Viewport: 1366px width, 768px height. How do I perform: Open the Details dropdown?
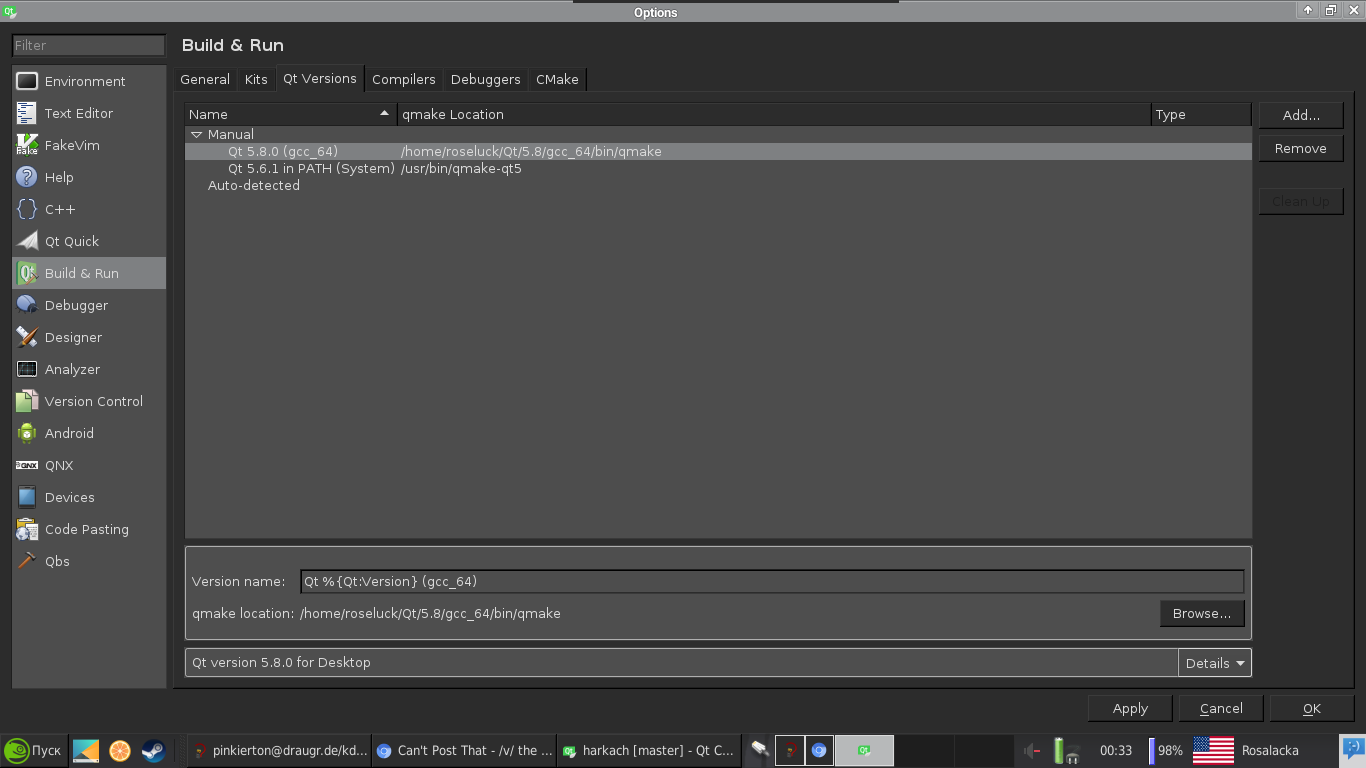1215,663
